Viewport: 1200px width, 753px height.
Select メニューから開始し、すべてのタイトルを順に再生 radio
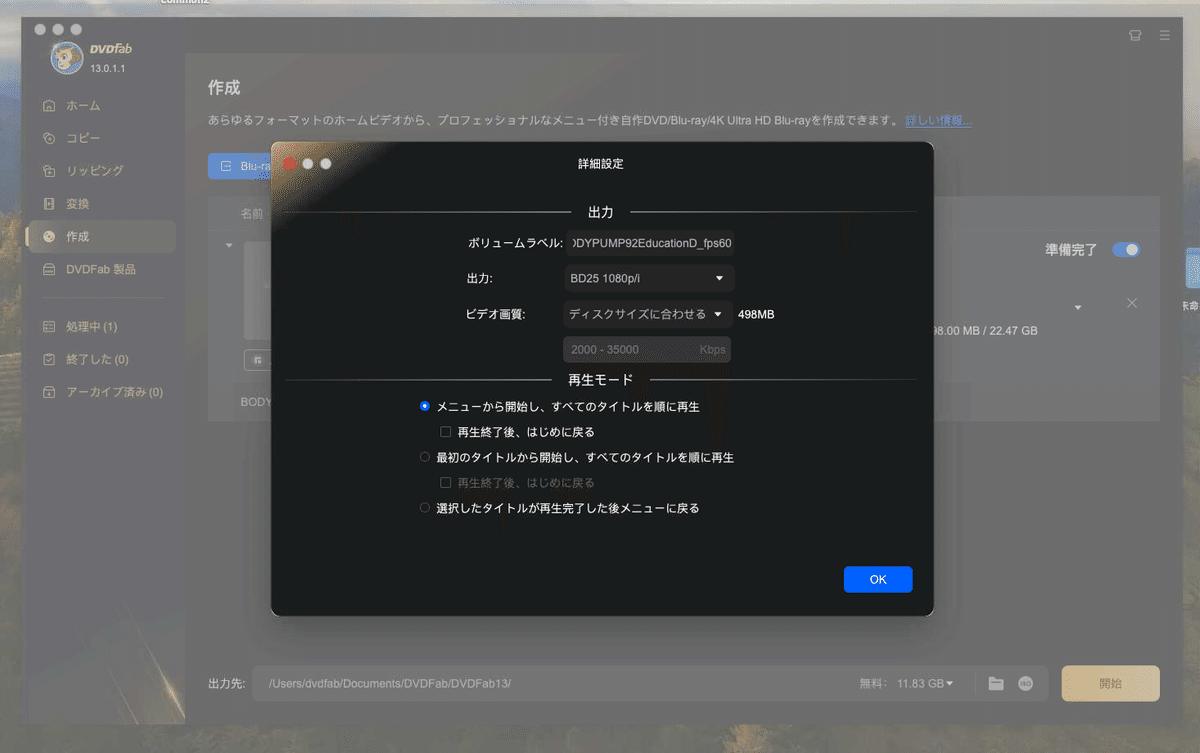pyautogui.click(x=425, y=407)
